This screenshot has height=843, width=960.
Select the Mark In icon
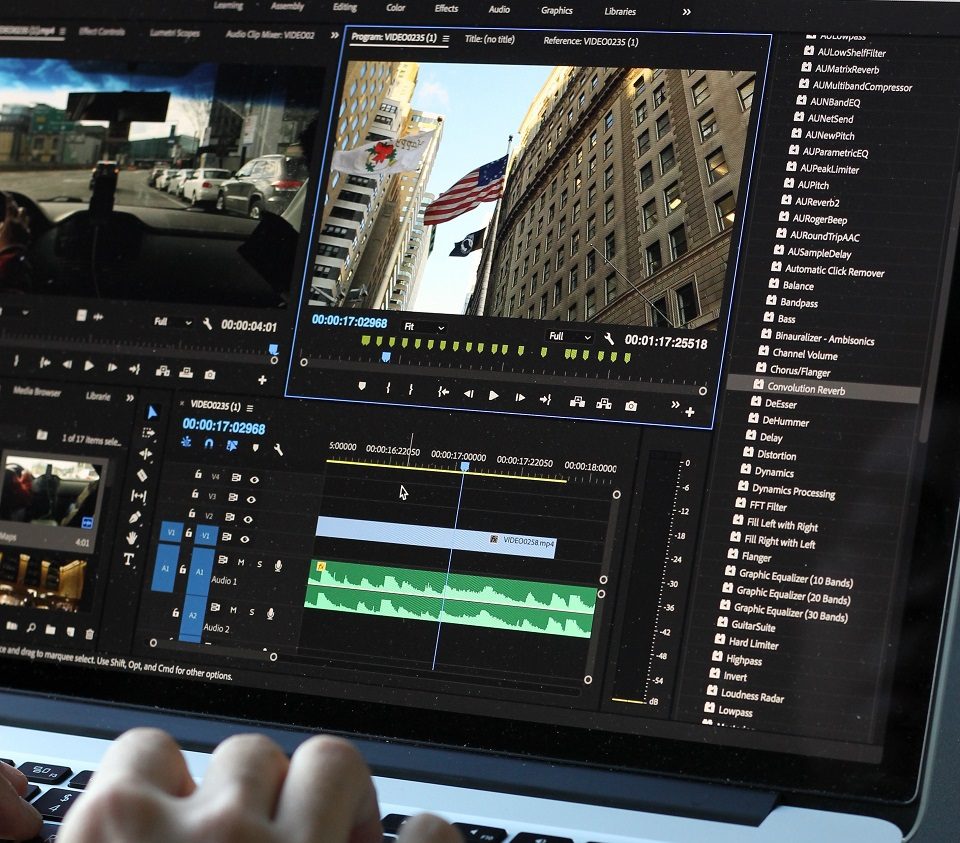(x=388, y=389)
